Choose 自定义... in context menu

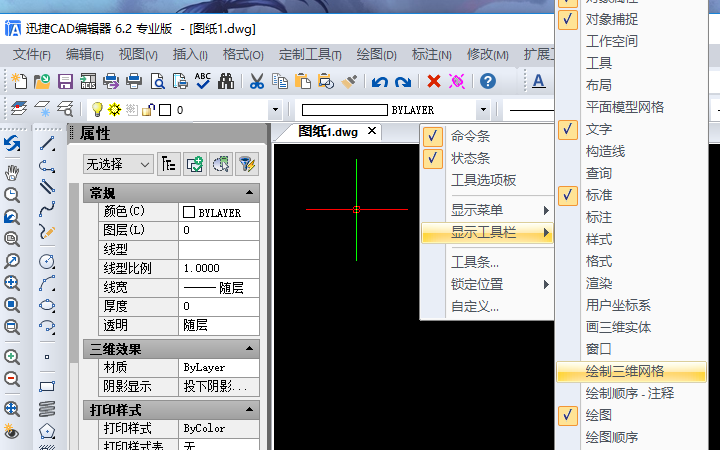[x=475, y=306]
